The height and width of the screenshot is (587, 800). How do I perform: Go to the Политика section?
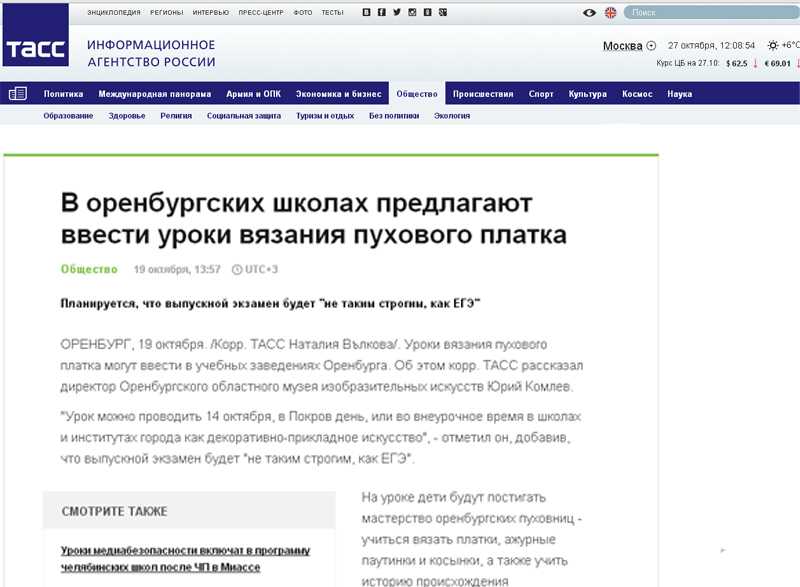point(63,94)
